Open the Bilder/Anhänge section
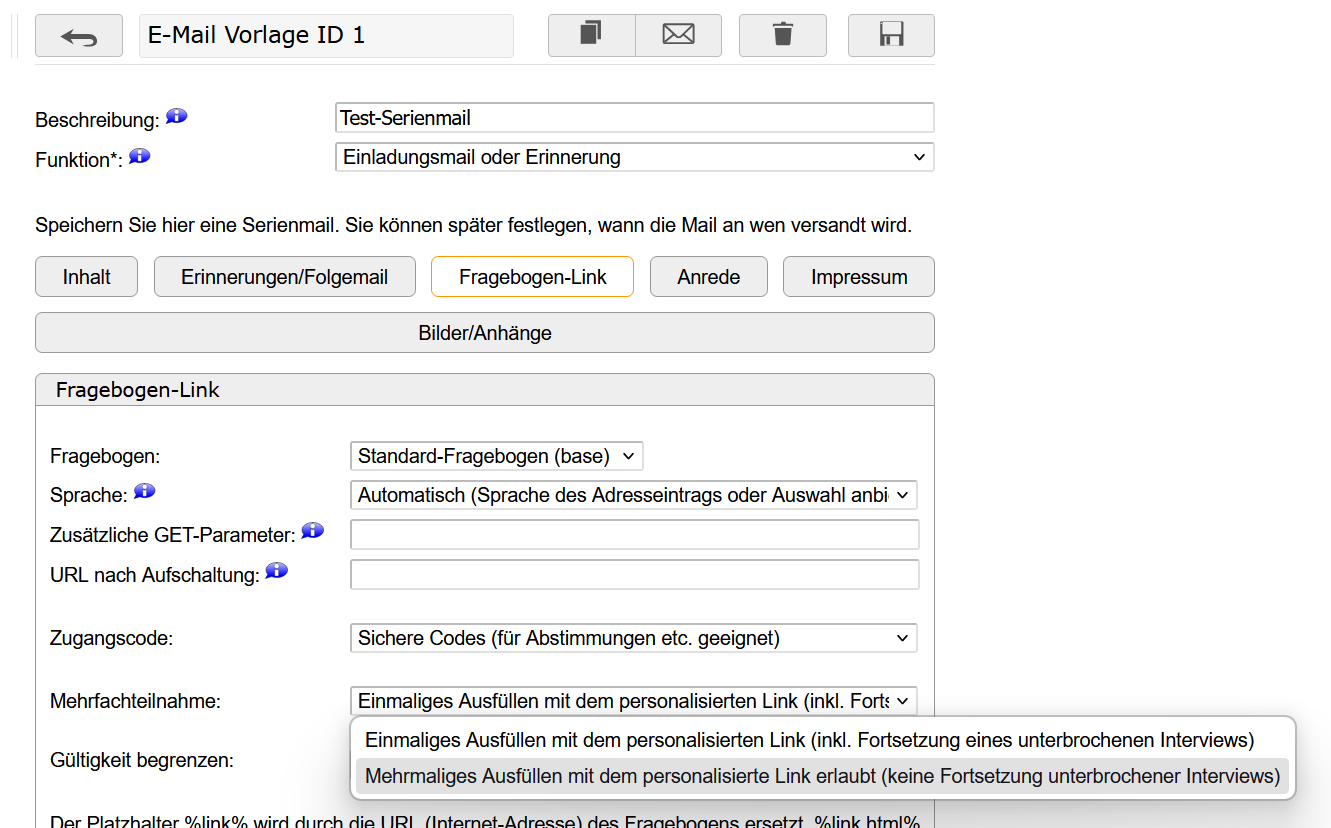The width and height of the screenshot is (1331, 828). 484,332
